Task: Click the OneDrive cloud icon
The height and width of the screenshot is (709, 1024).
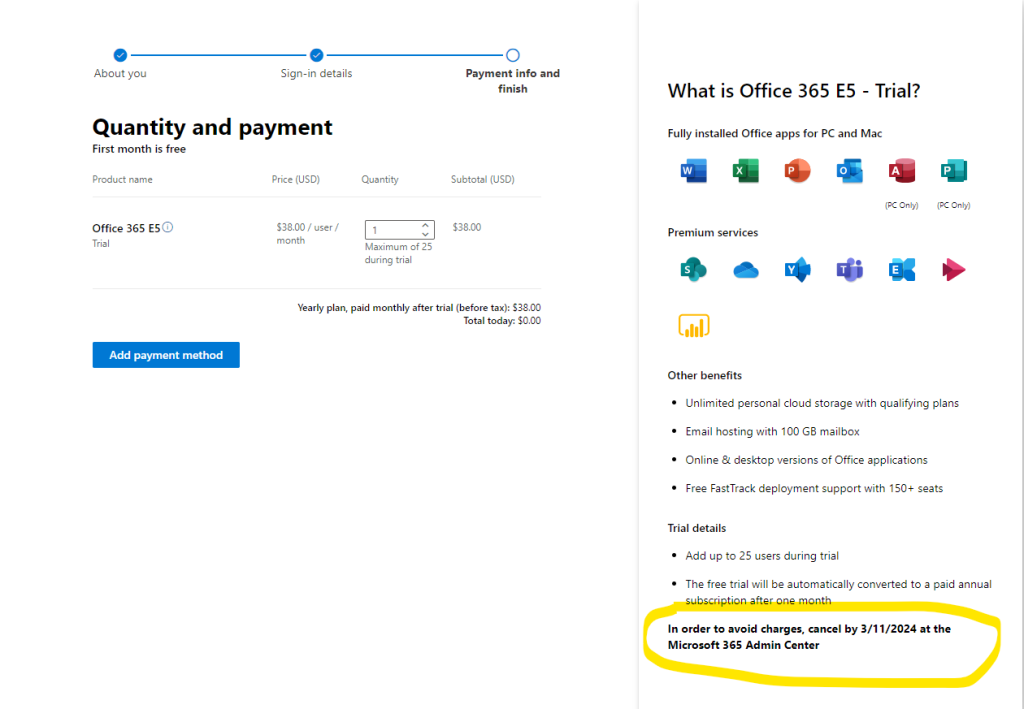Action: click(745, 270)
